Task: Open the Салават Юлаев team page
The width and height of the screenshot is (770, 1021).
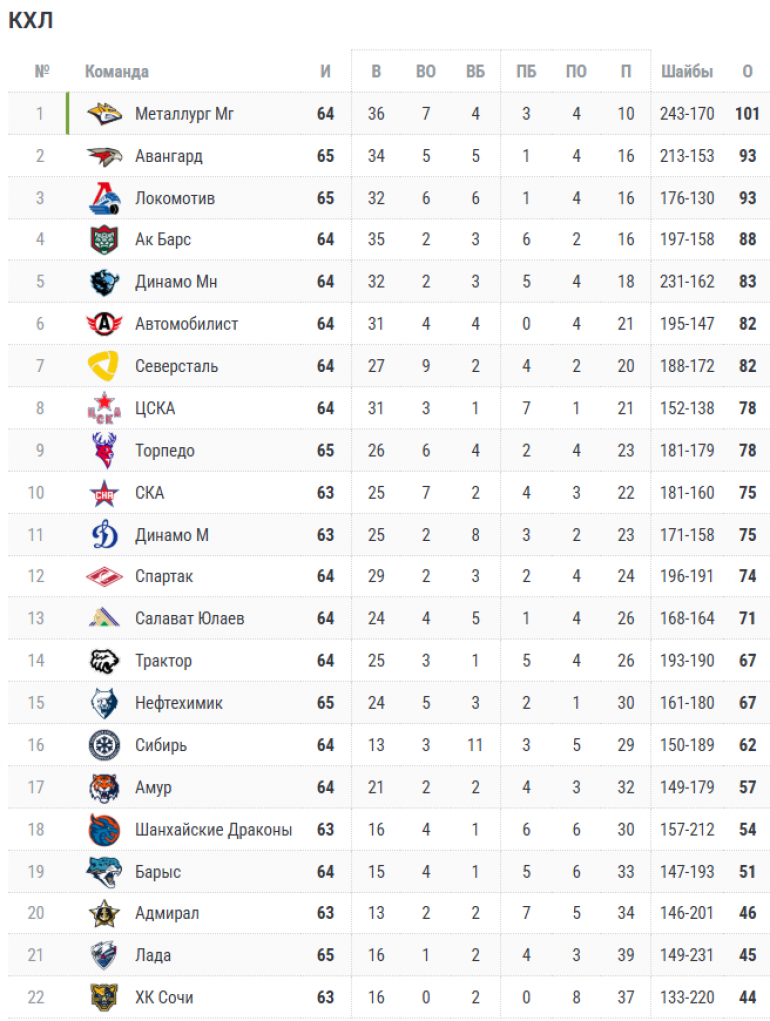Action: pyautogui.click(x=189, y=619)
